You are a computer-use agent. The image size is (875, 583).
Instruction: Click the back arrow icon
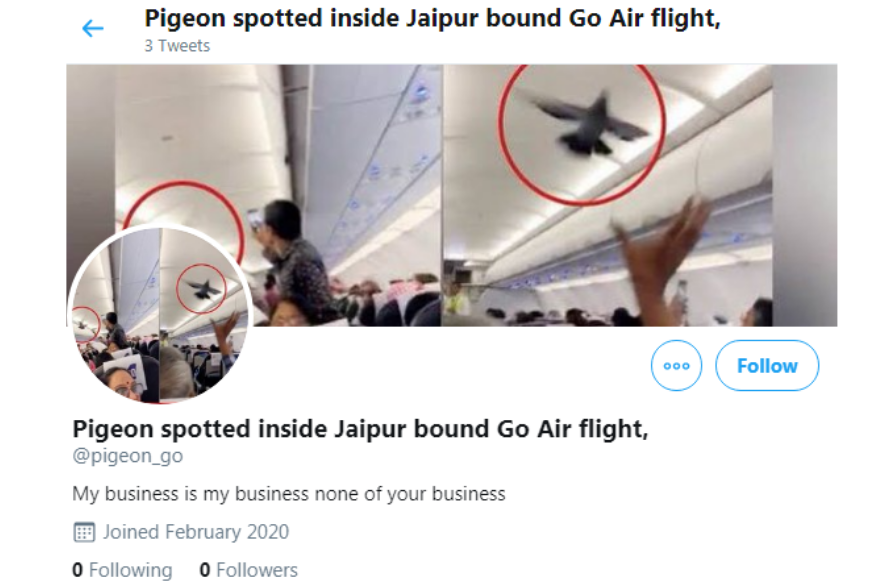[x=93, y=29]
